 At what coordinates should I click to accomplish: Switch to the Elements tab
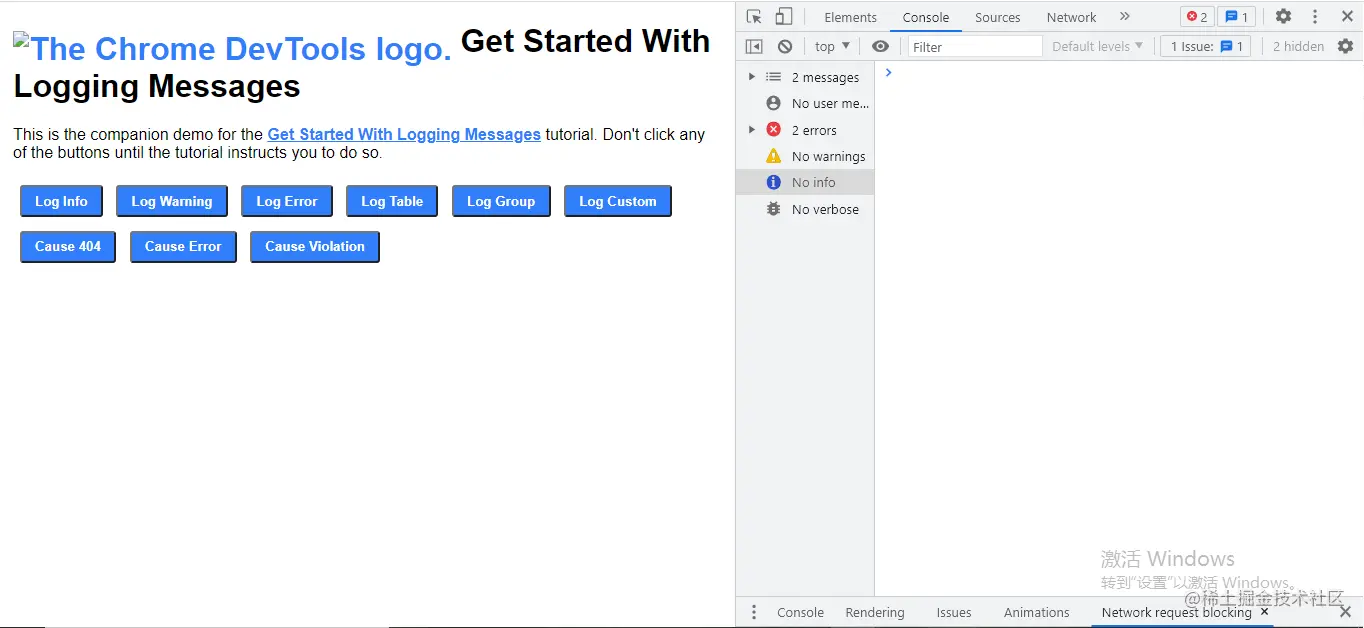pos(850,17)
